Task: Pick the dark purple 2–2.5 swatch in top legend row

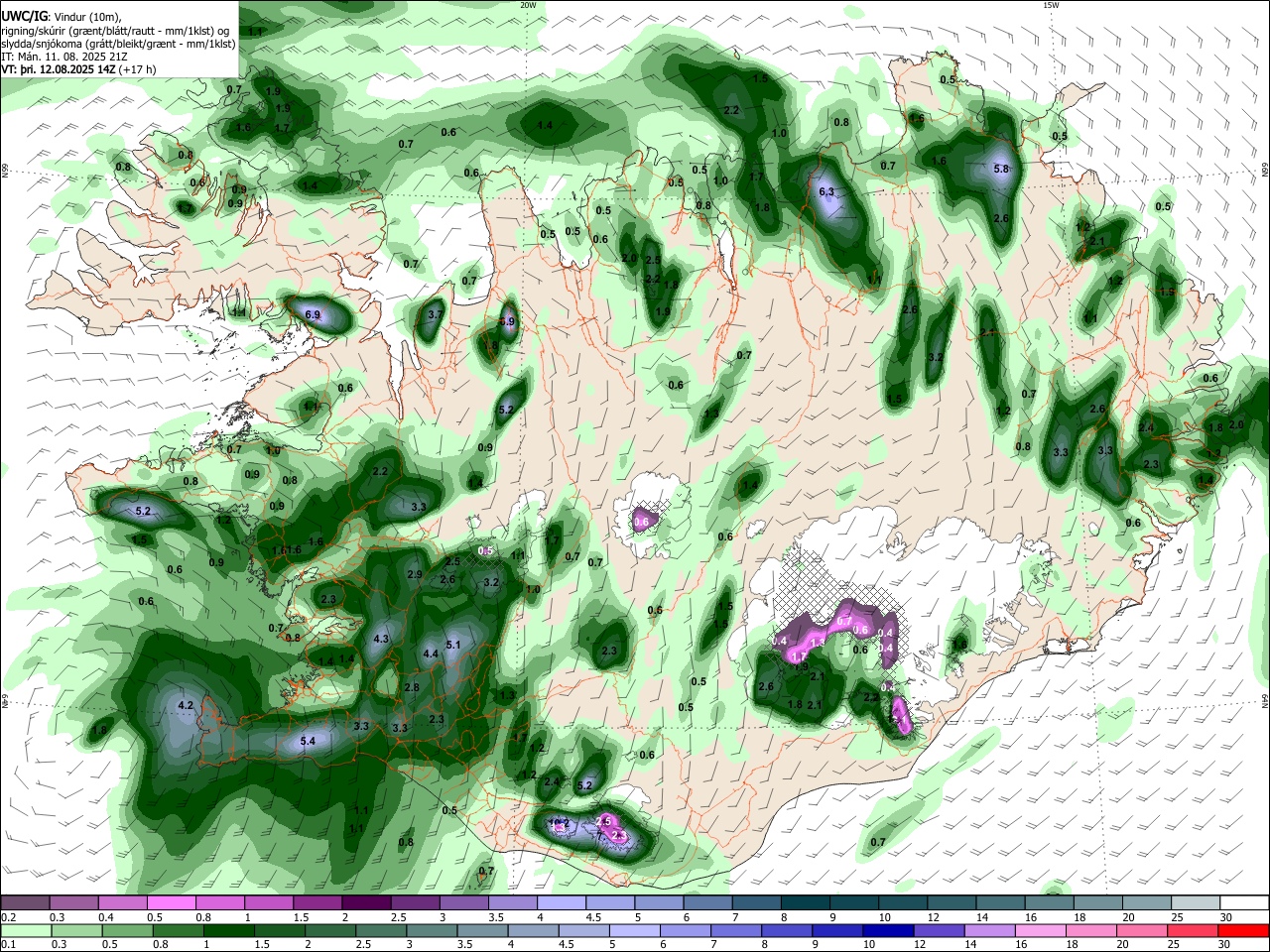Action: pyautogui.click(x=365, y=902)
